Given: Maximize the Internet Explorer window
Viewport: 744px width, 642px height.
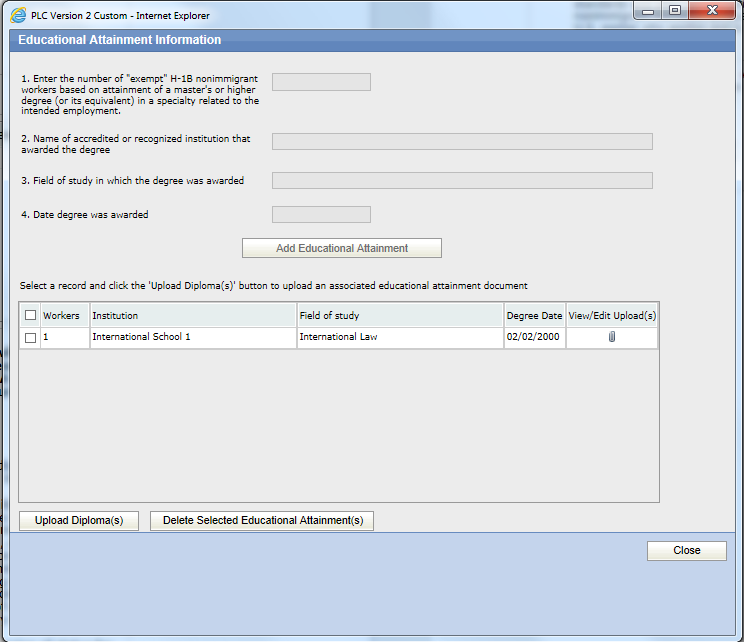Looking at the screenshot, I should point(675,11).
